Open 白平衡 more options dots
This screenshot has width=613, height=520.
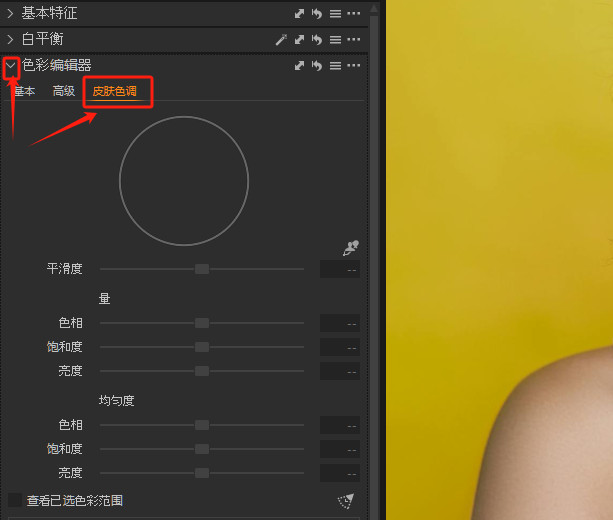click(x=354, y=39)
